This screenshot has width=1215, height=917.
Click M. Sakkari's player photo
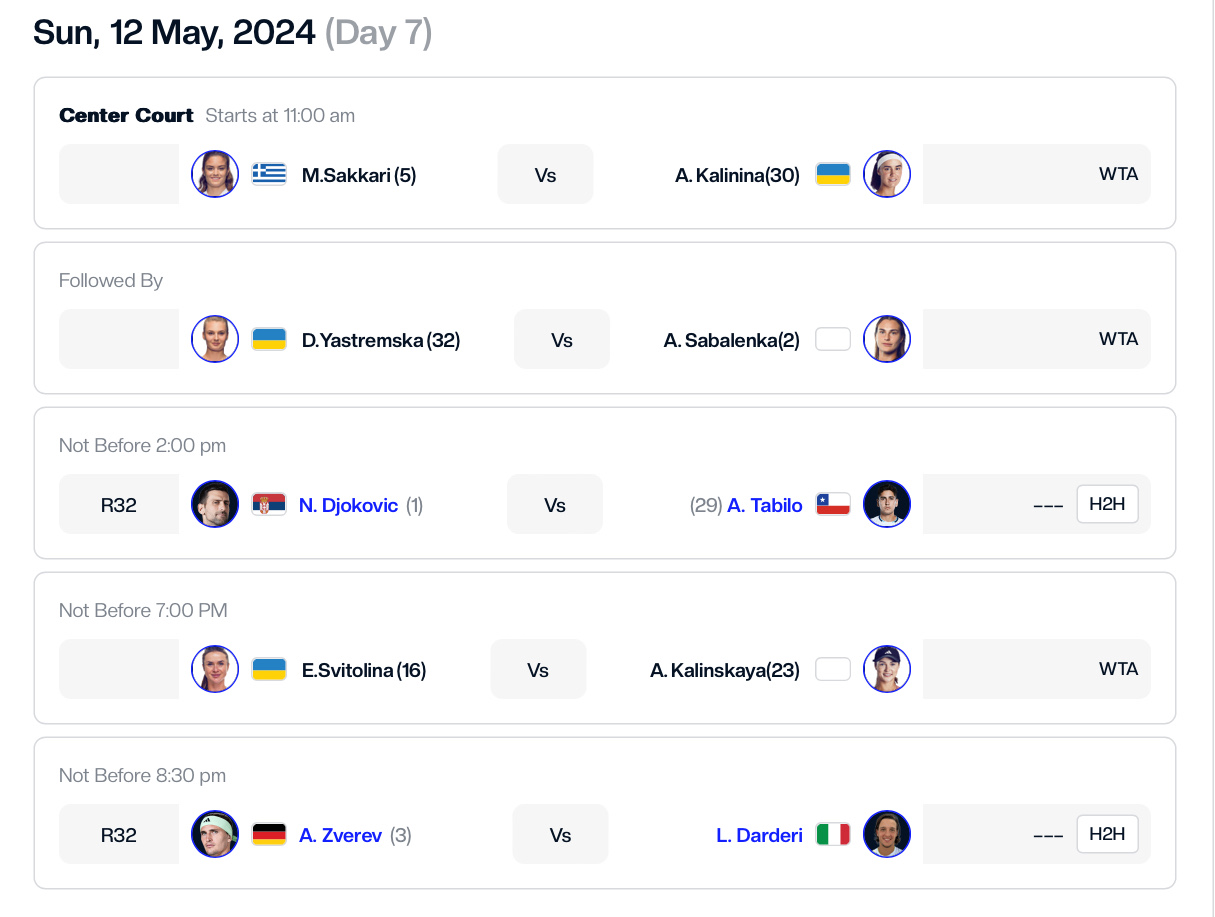[x=215, y=174]
